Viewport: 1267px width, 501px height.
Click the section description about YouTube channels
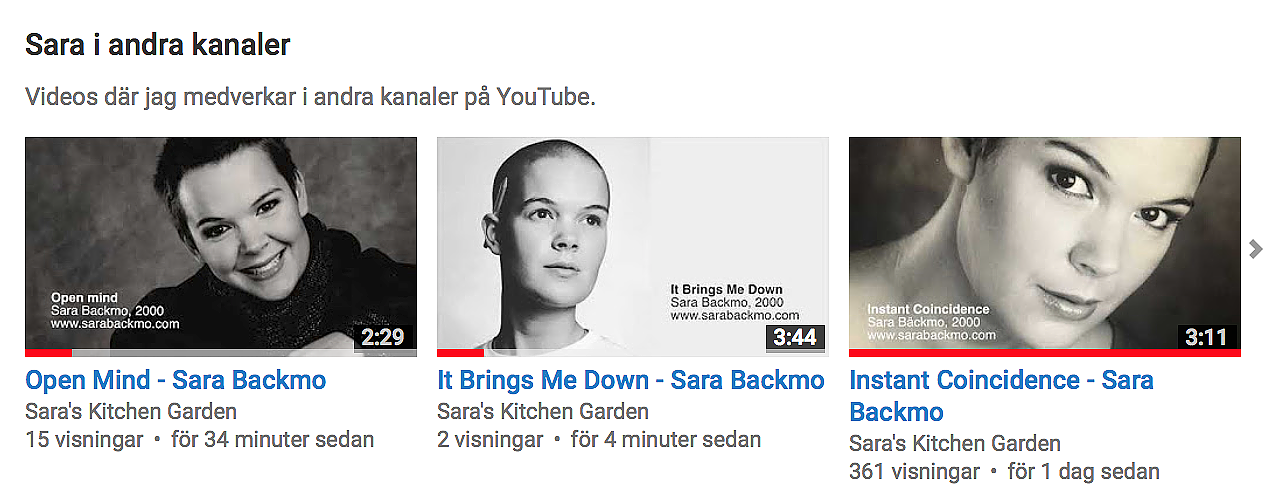pyautogui.click(x=310, y=98)
